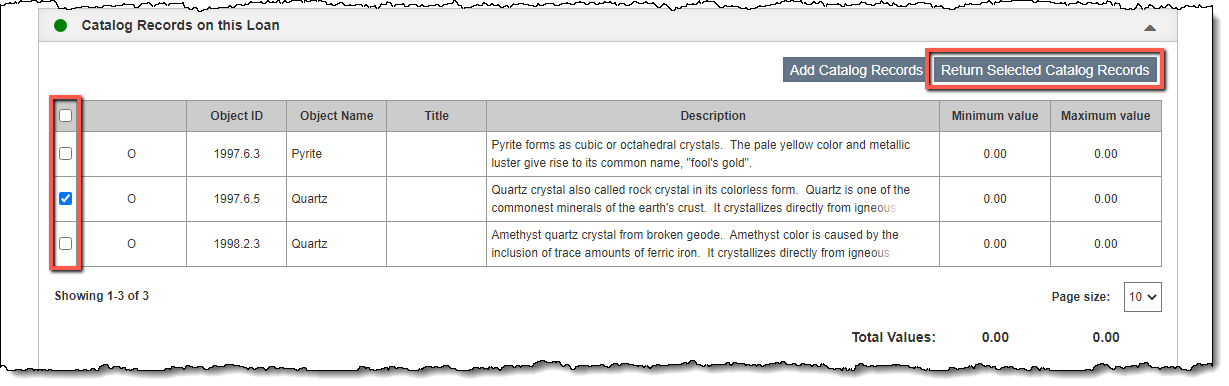Click the Title column header
Image resolution: width=1229 pixels, height=386 pixels.
point(436,116)
